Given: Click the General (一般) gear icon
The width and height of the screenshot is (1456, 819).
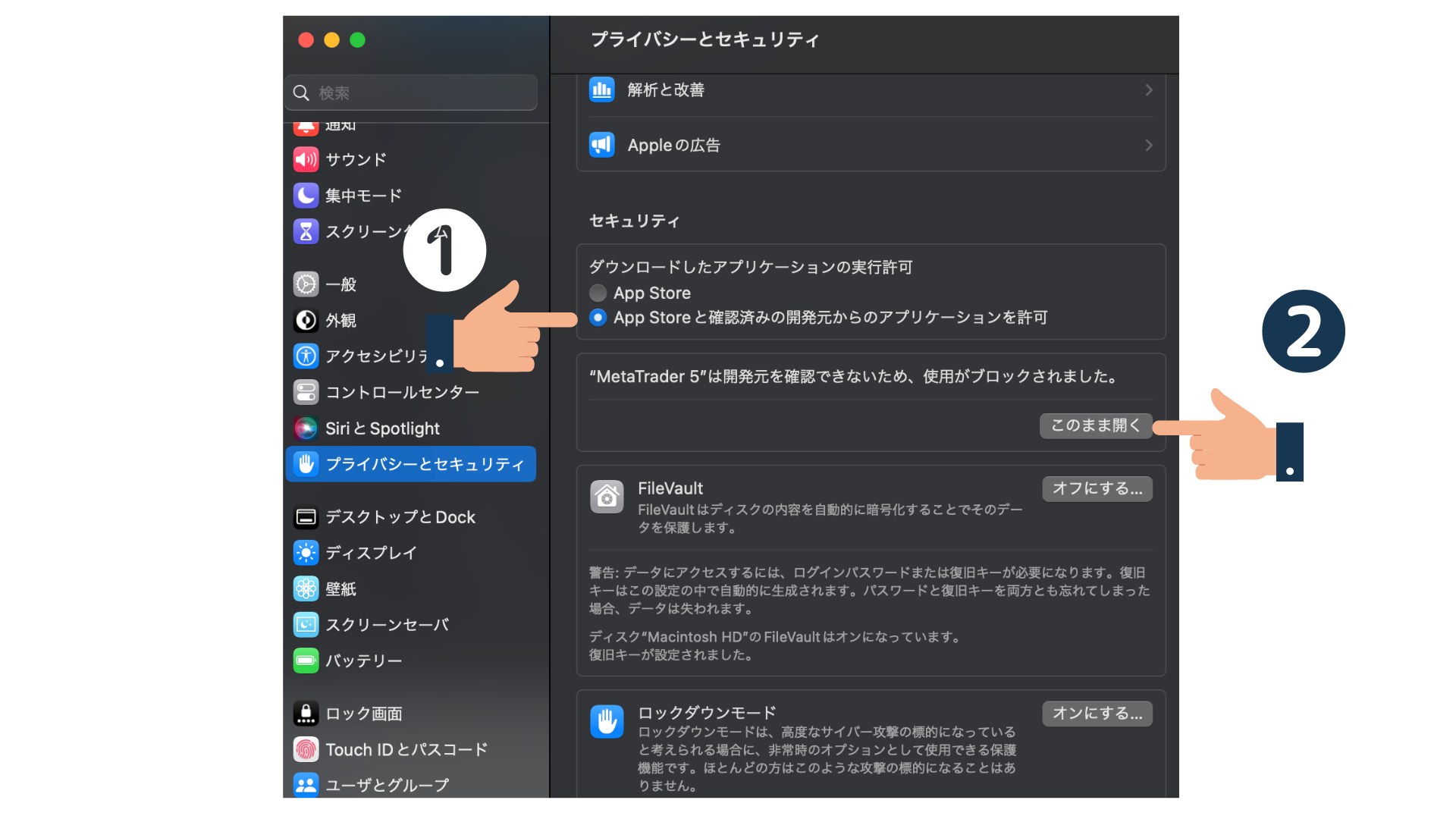Looking at the screenshot, I should 306,284.
